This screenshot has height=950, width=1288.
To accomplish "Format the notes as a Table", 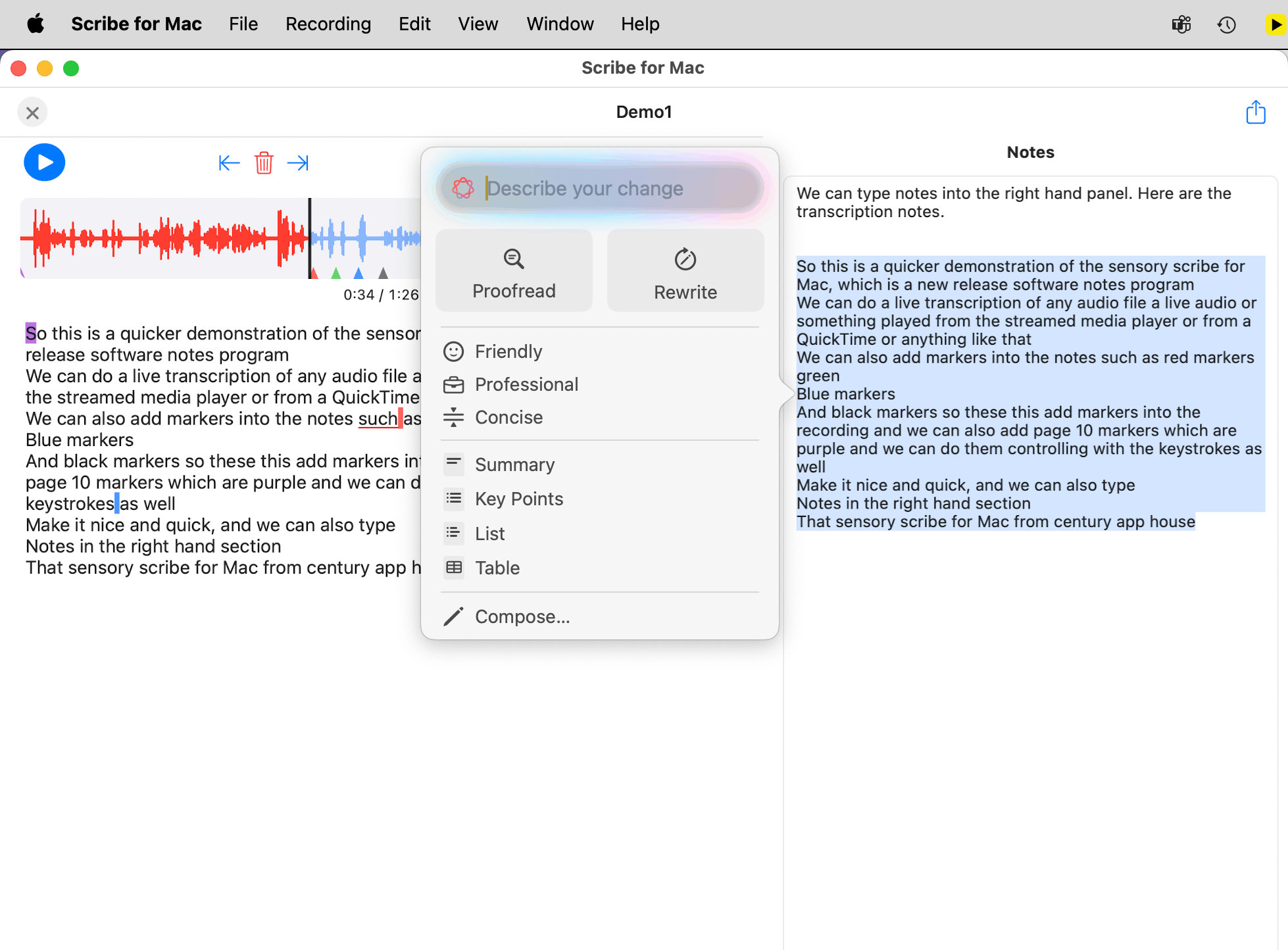I will click(x=497, y=568).
